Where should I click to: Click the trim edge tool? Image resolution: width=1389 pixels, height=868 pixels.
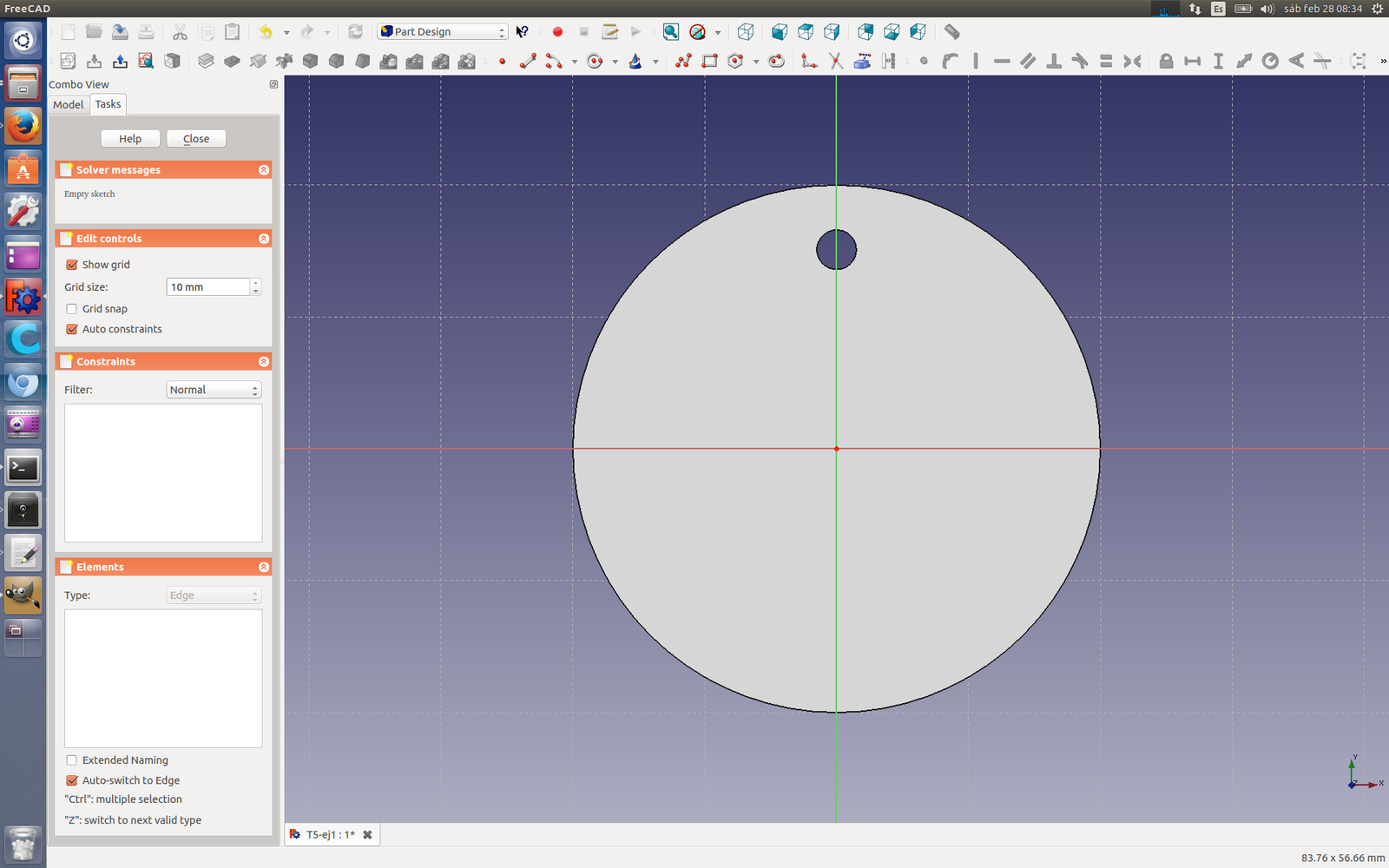pyautogui.click(x=835, y=62)
